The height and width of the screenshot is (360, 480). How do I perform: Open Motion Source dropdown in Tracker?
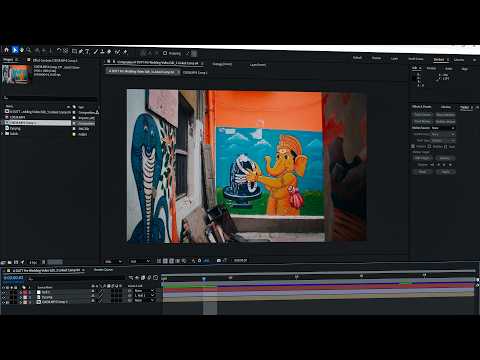[443, 128]
